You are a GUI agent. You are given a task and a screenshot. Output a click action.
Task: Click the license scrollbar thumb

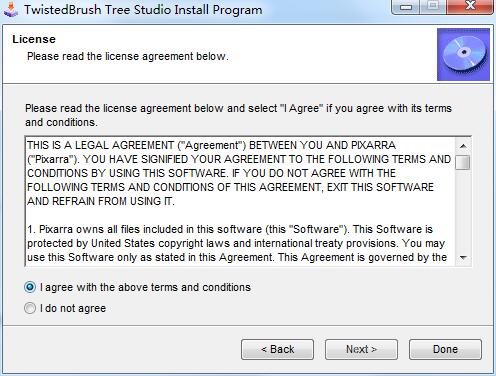coord(463,163)
